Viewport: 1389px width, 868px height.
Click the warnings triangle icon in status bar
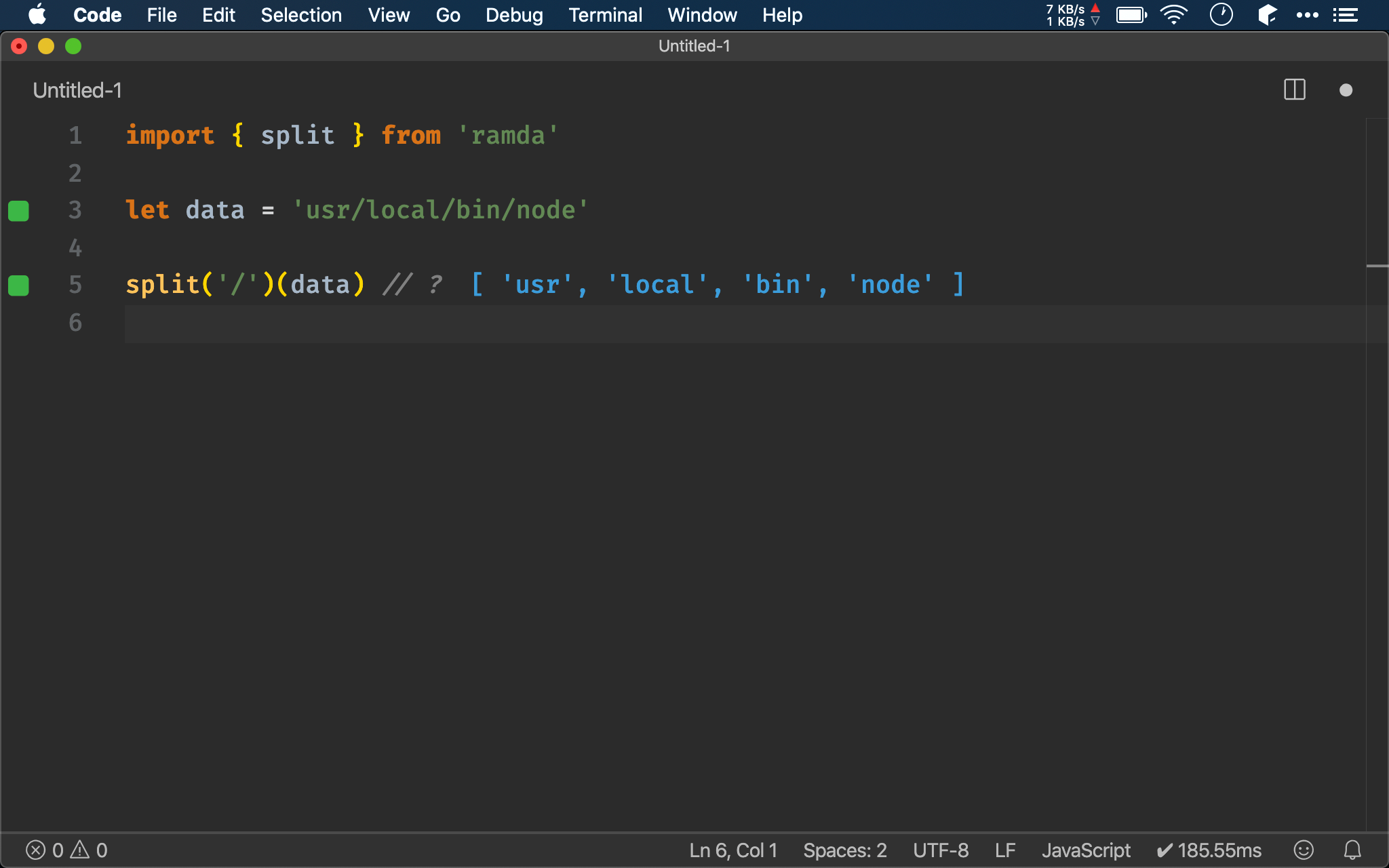pos(80,849)
